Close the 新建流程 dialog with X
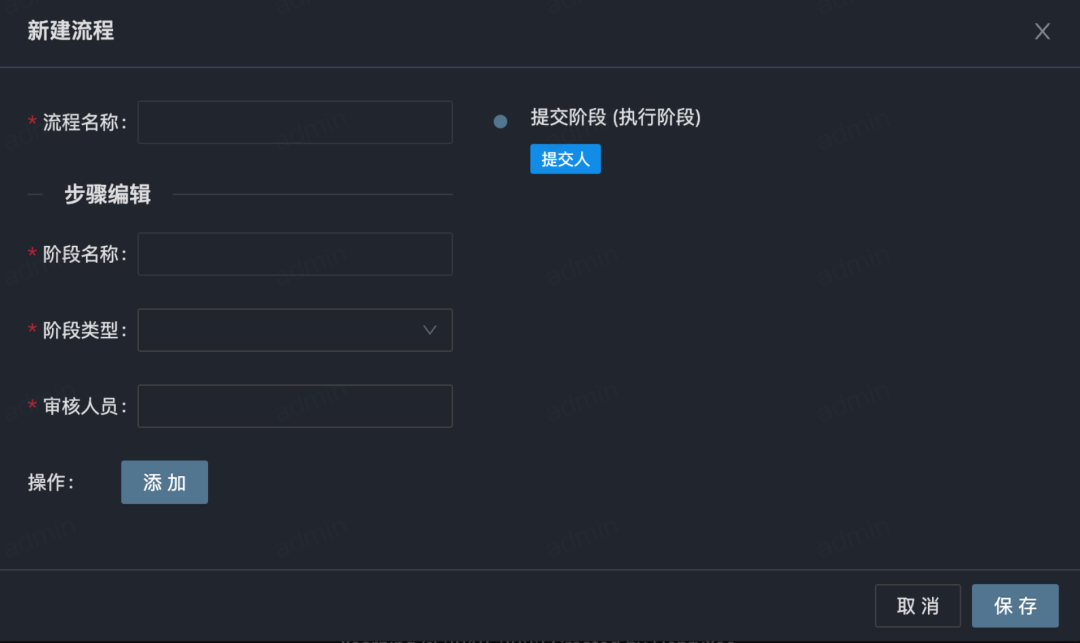 point(1042,31)
